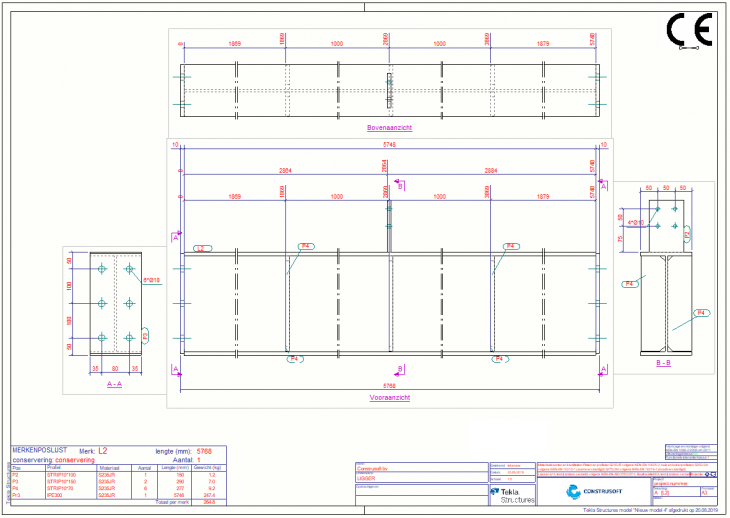Click the 6*Ø18 bolt annotation in section A-A

(150, 280)
